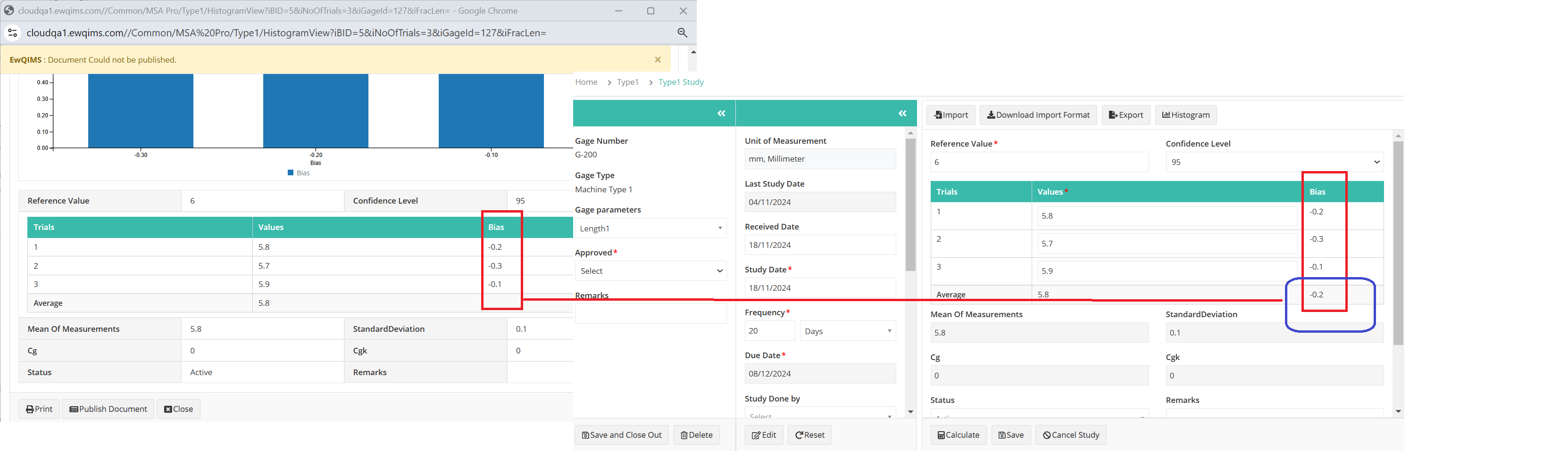This screenshot has height=451, width=1568.
Task: Click Trial 2 value field 5.7
Action: pyautogui.click(x=1168, y=244)
